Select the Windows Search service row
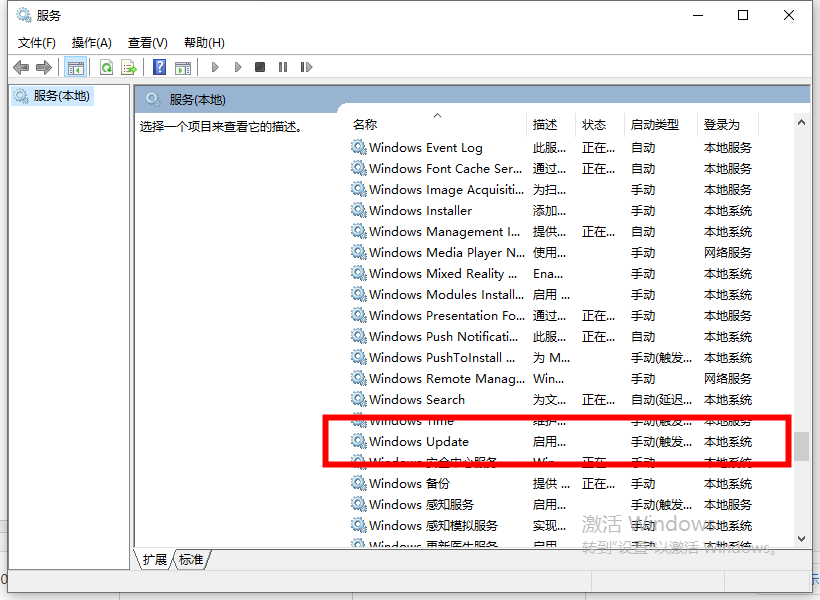820x600 pixels. click(416, 399)
